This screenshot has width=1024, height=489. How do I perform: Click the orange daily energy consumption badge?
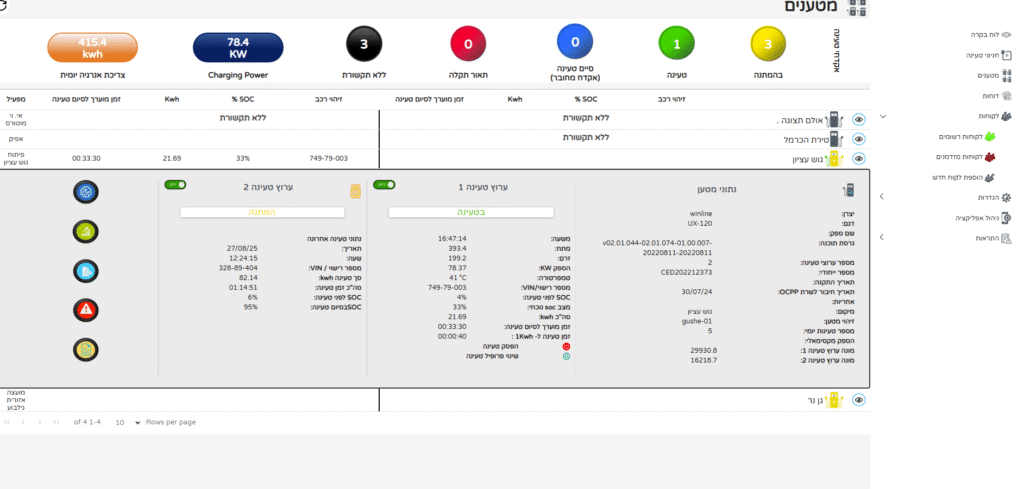(x=92, y=47)
